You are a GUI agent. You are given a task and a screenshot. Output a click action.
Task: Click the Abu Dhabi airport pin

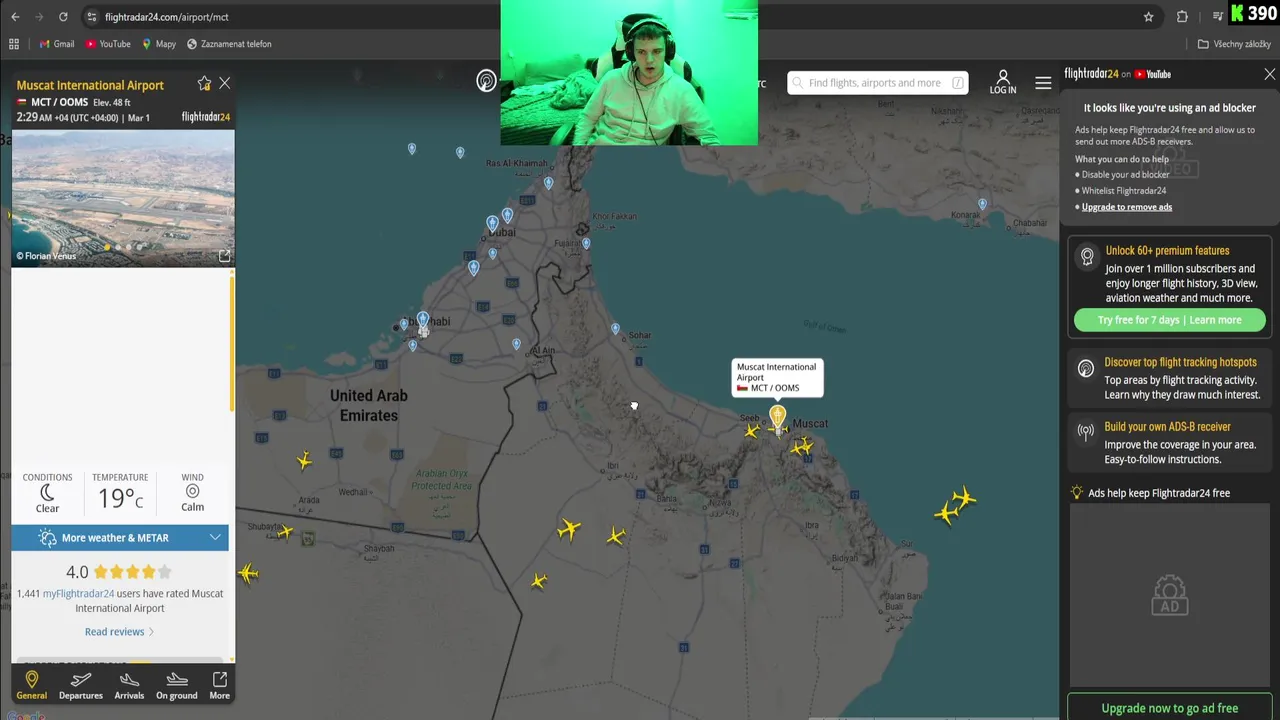point(423,322)
